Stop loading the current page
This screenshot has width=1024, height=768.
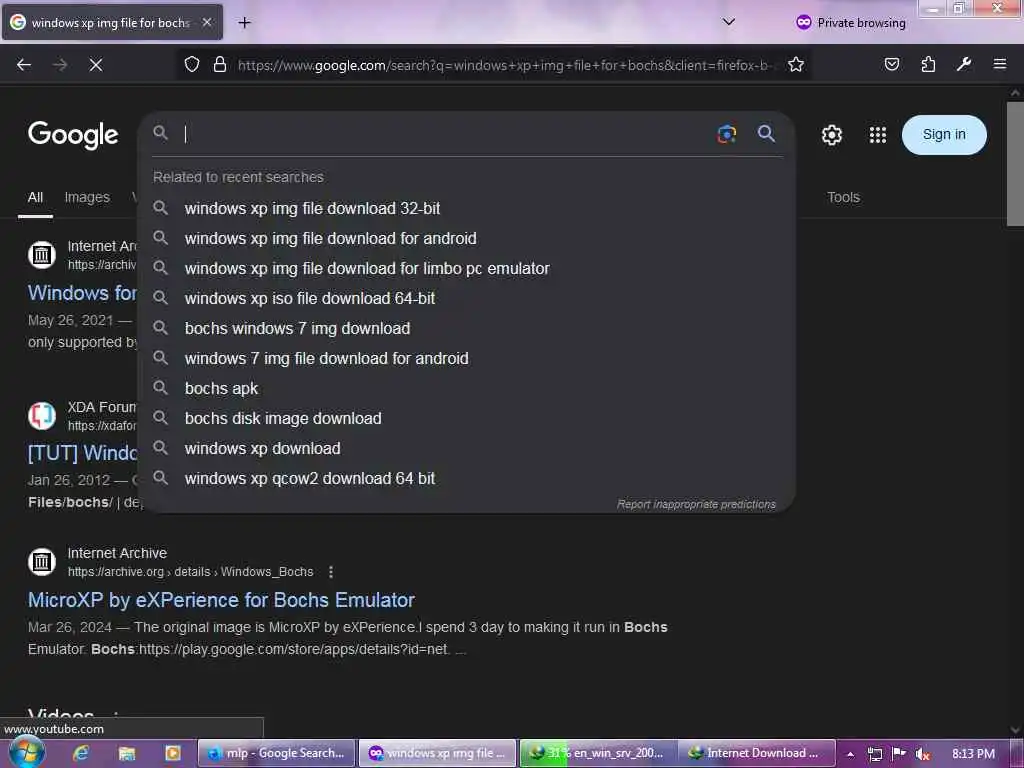pos(95,65)
